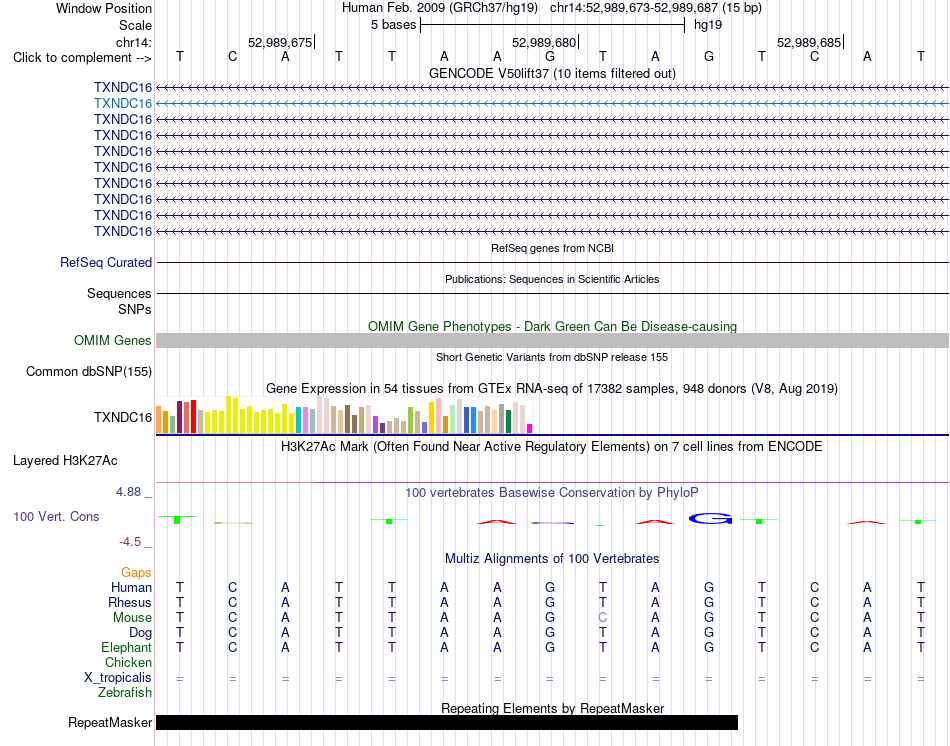Click the large blue G in the PhyloP track
The image size is (950, 746).
tap(710, 519)
